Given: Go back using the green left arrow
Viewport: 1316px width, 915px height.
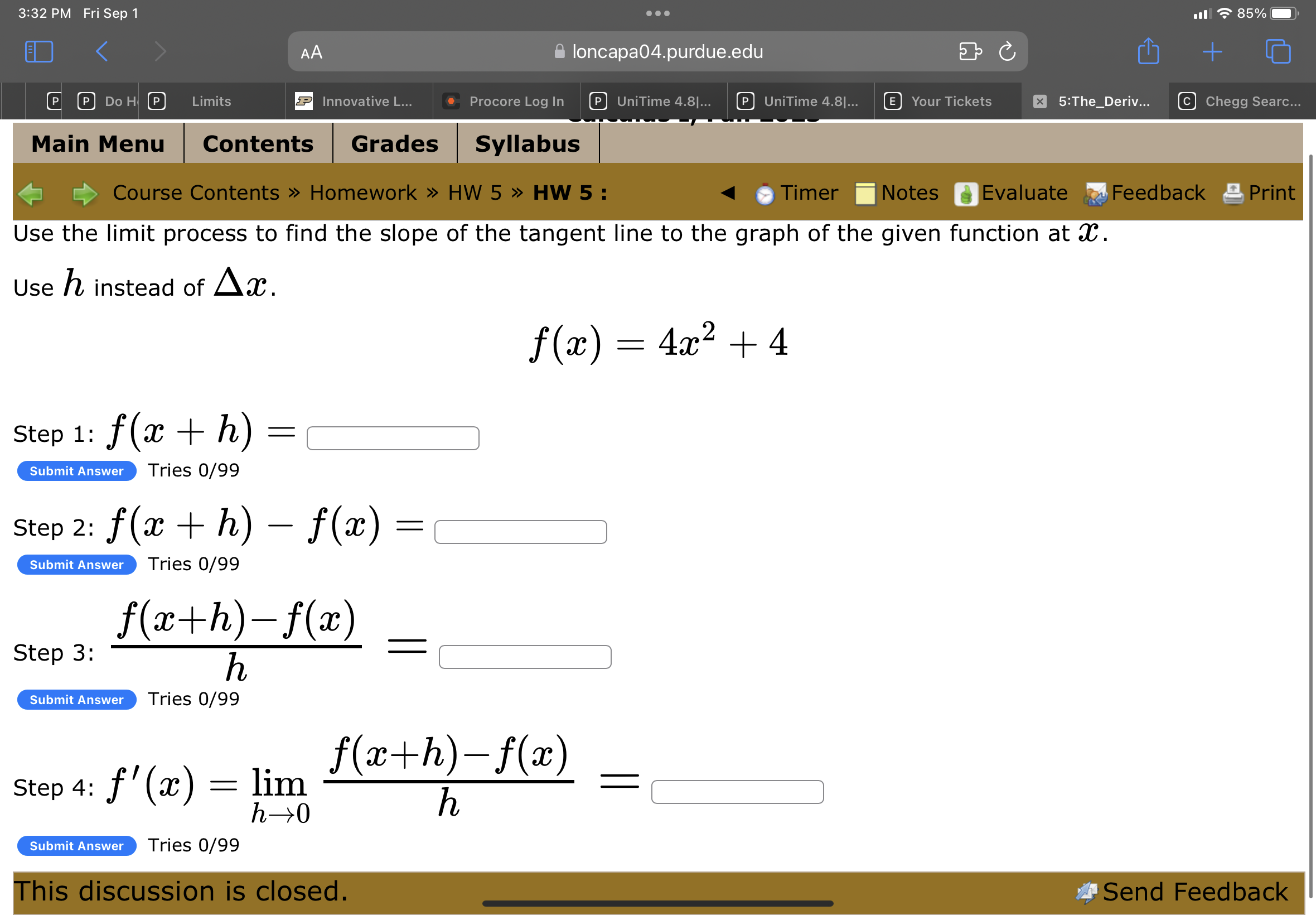Looking at the screenshot, I should pos(31,193).
